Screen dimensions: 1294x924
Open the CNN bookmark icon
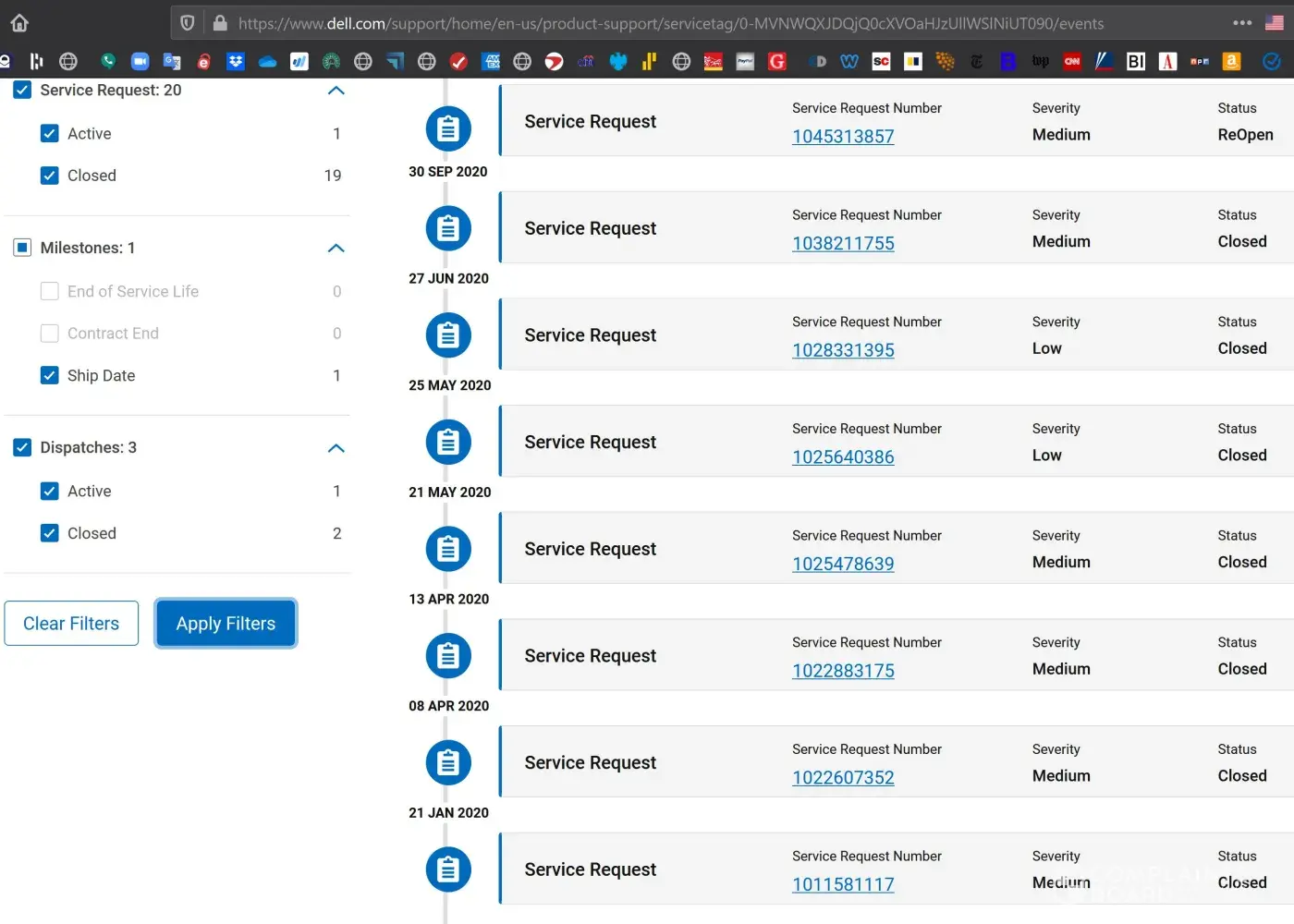(1072, 61)
